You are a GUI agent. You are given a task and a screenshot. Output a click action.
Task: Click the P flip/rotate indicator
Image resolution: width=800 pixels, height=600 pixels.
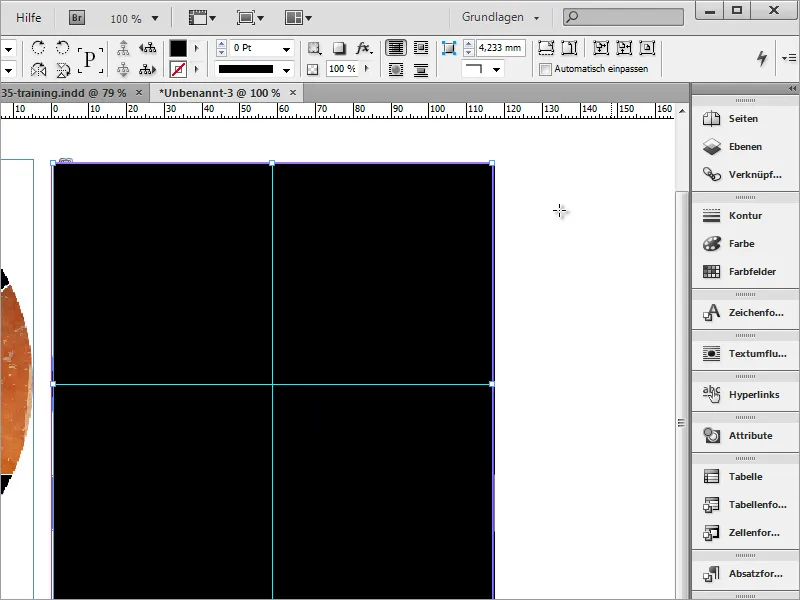click(90, 59)
